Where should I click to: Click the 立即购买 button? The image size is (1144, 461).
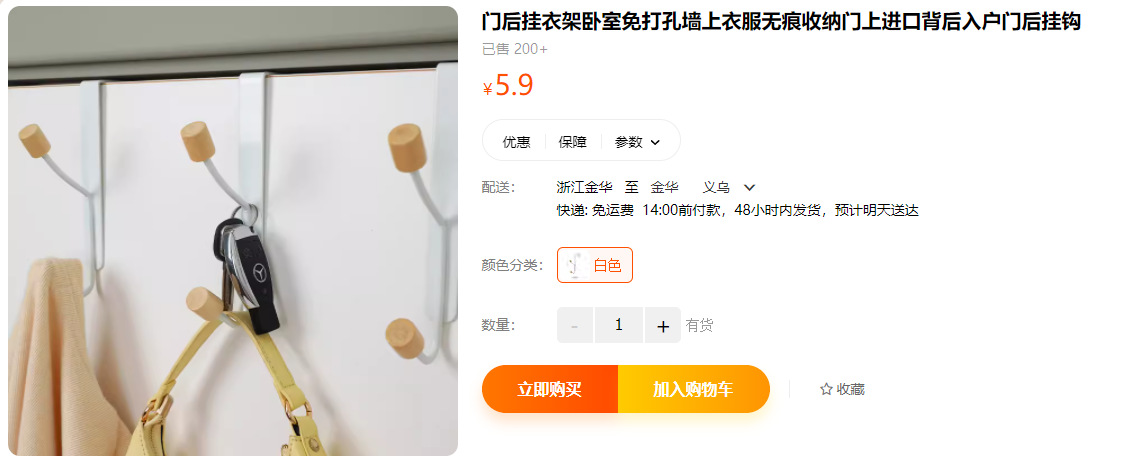[549, 390]
